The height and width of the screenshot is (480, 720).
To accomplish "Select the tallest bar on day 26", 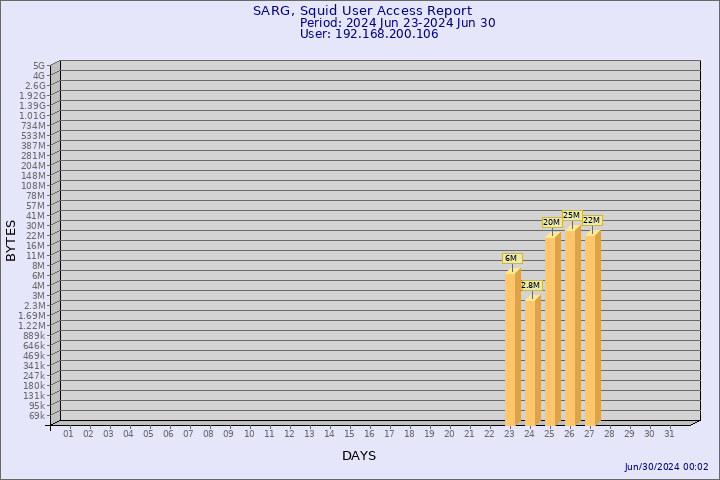I will (572, 327).
